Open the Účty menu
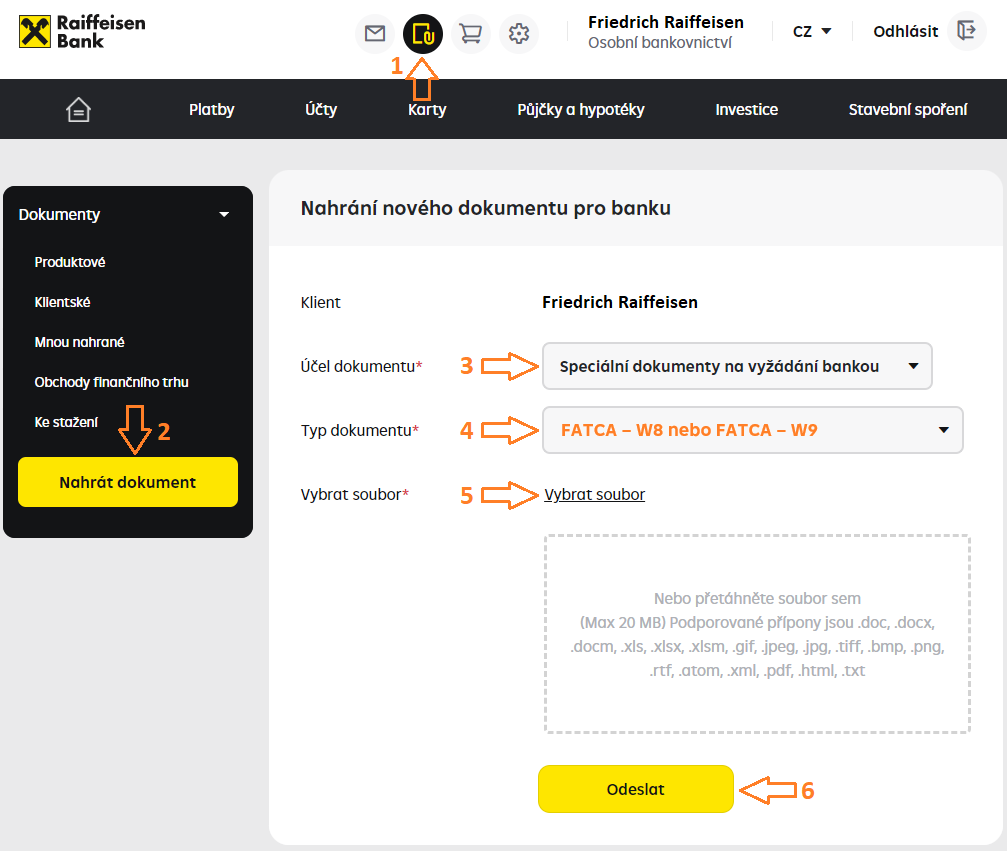Image resolution: width=1007 pixels, height=851 pixels. [x=320, y=110]
